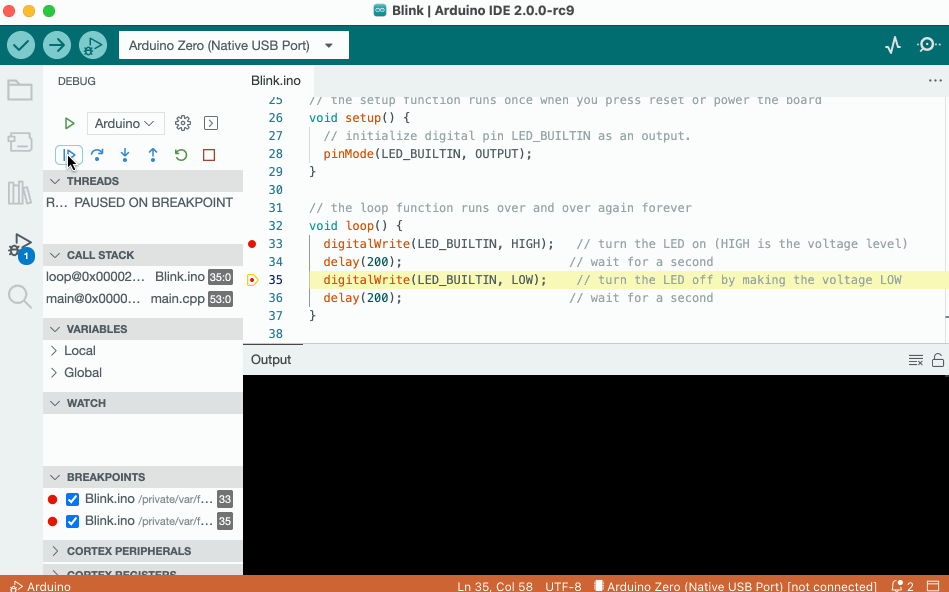Open the debug configuration gear icon
Image resolution: width=949 pixels, height=592 pixels.
pos(182,122)
